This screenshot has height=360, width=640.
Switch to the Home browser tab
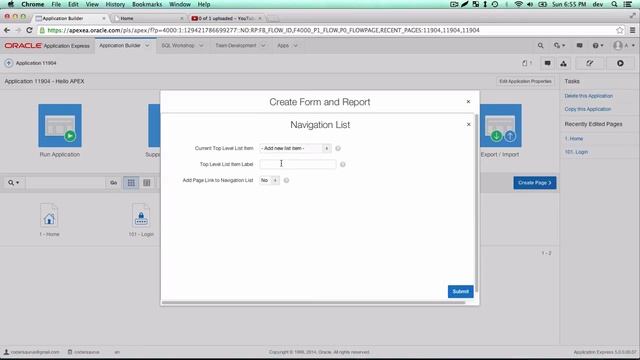[149, 18]
